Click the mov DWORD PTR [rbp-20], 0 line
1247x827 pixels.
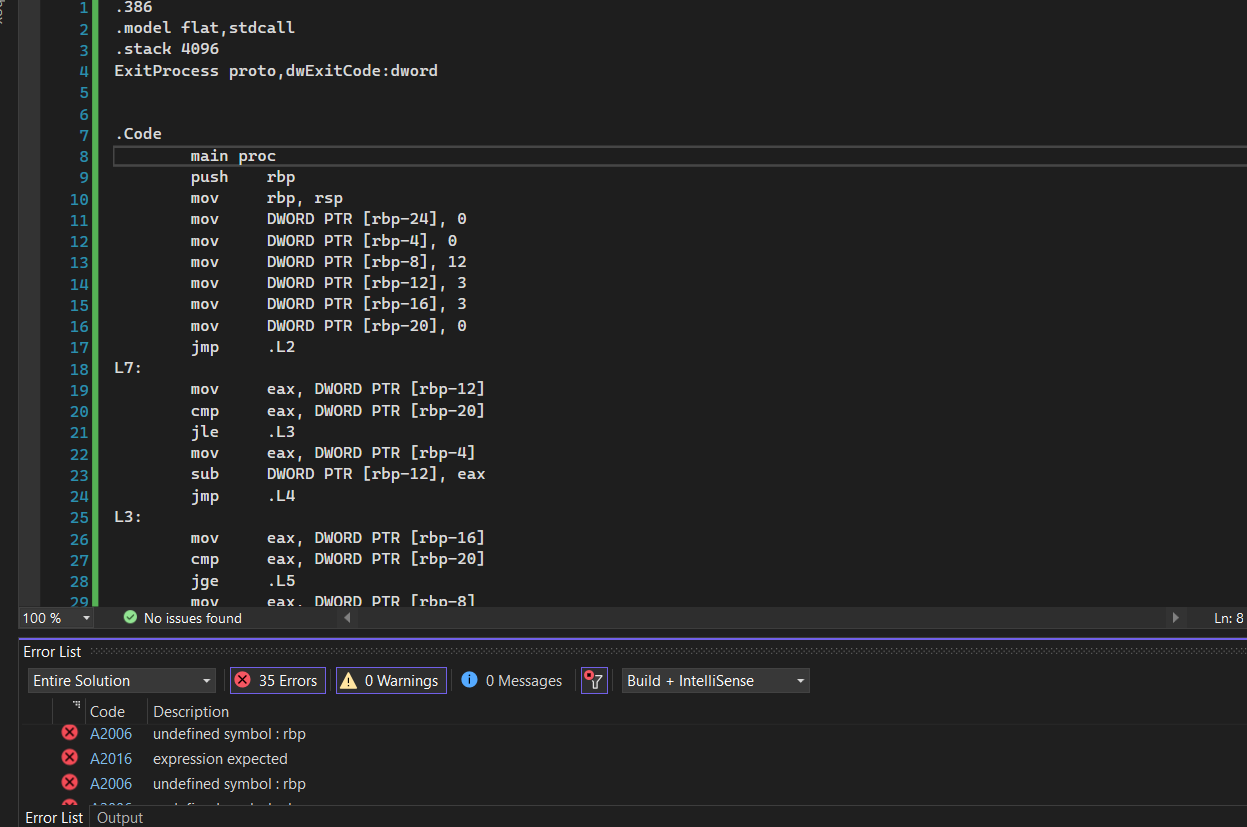329,326
